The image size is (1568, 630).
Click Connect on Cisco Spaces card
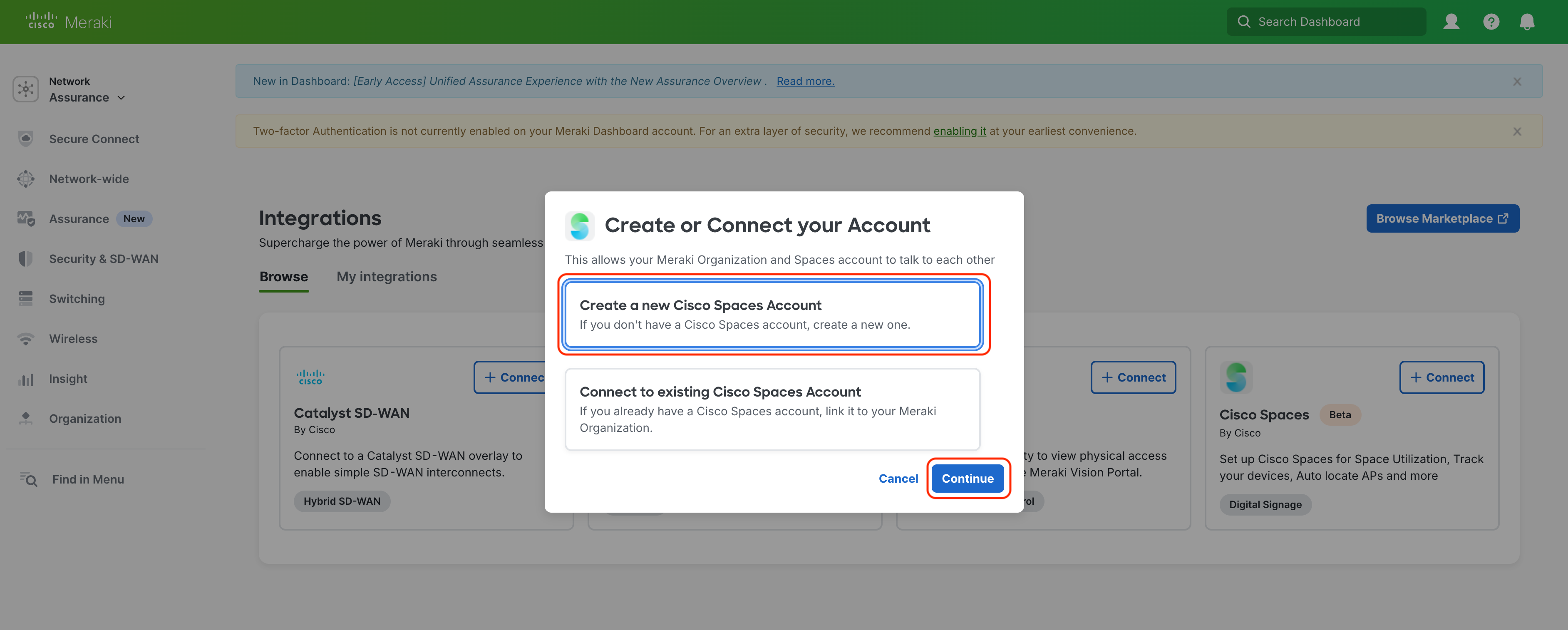point(1441,377)
